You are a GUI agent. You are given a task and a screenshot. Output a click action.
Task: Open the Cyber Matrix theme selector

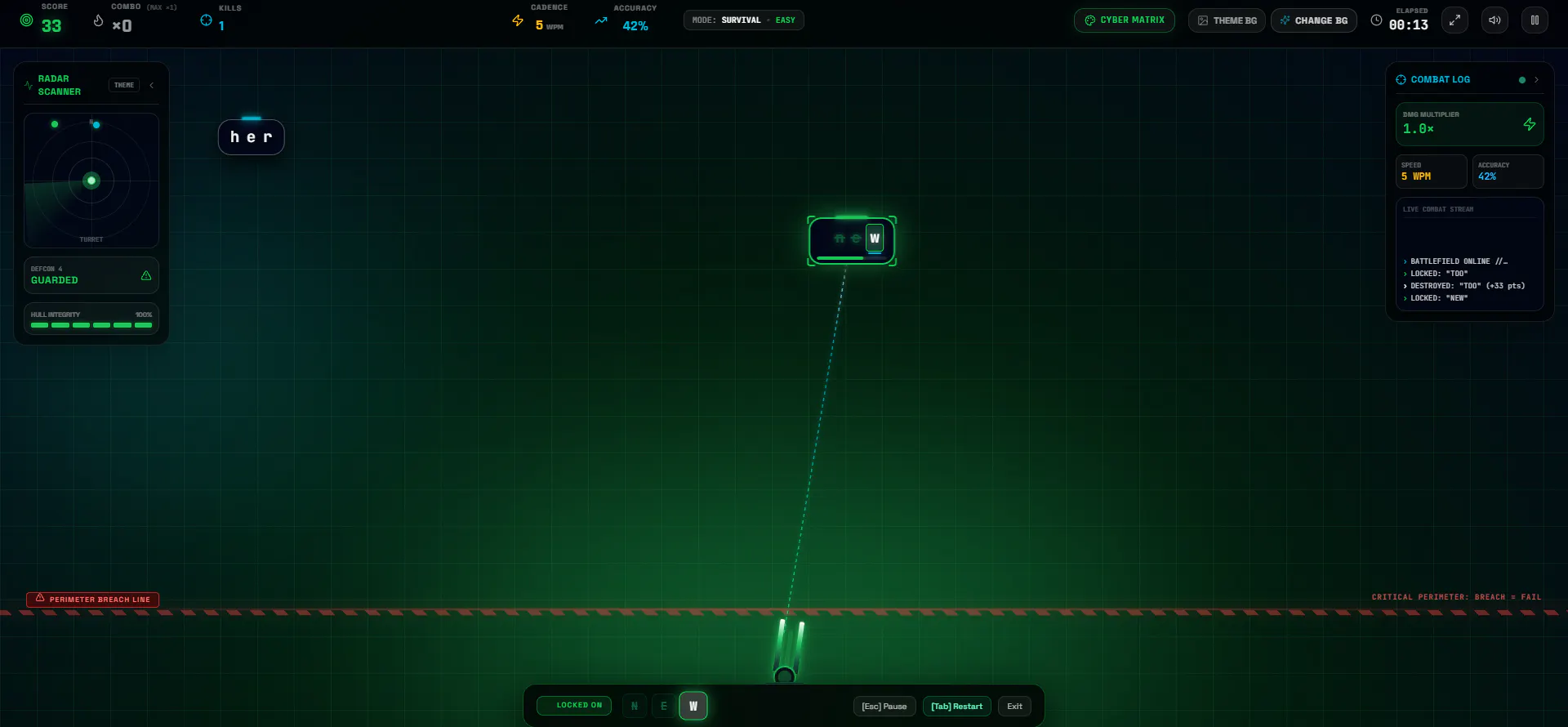pos(1125,20)
